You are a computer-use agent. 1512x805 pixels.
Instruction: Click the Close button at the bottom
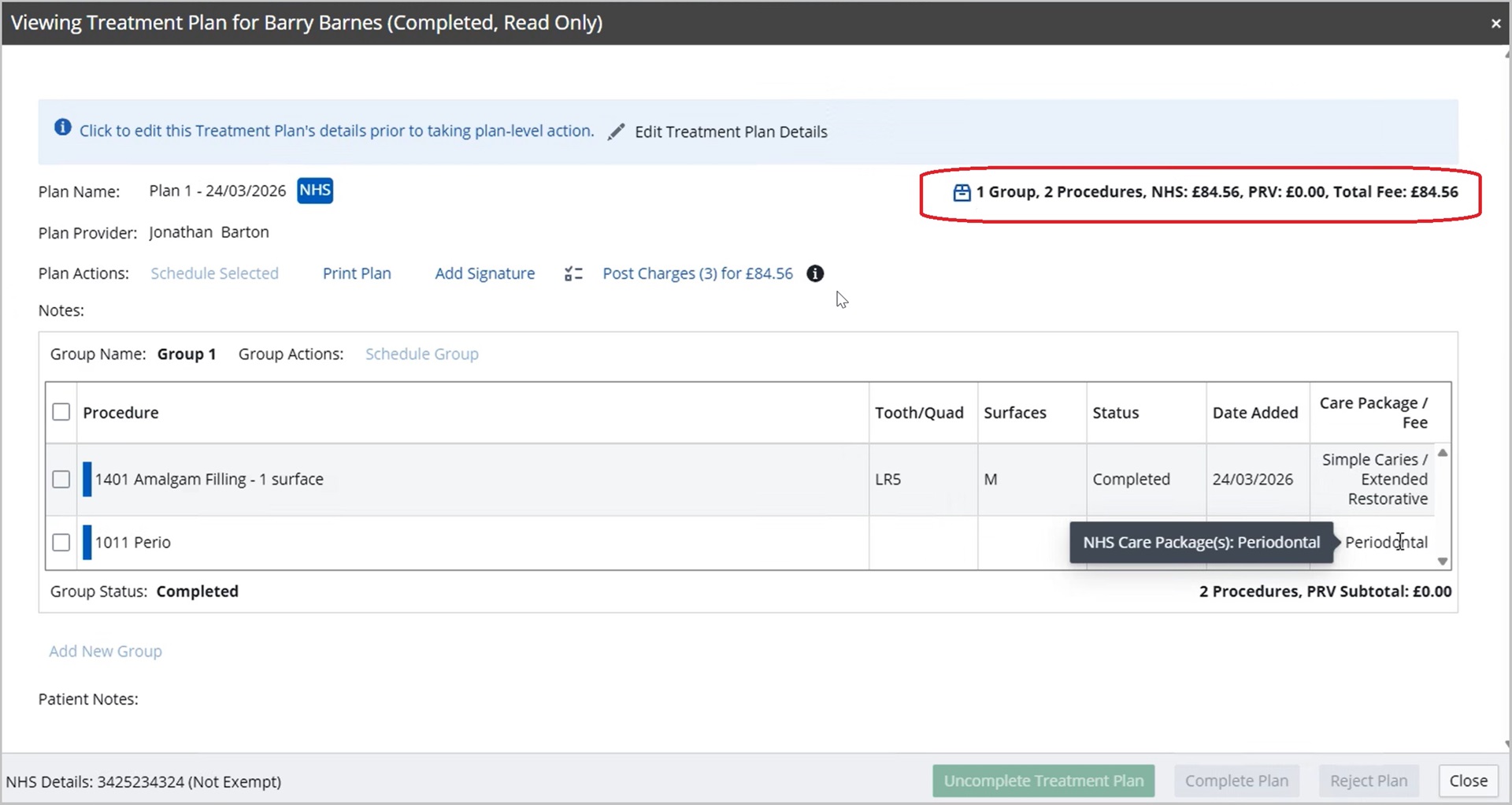1468,781
